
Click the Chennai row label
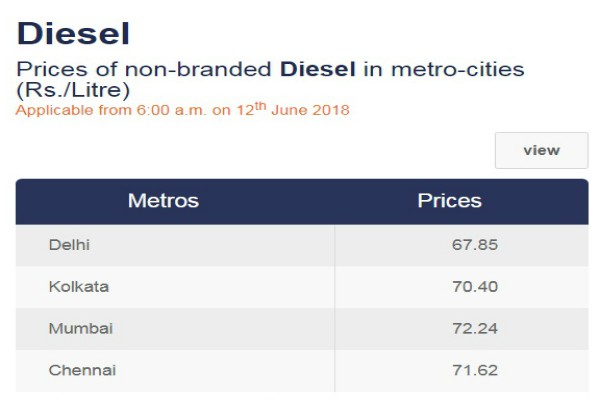pyautogui.click(x=82, y=370)
